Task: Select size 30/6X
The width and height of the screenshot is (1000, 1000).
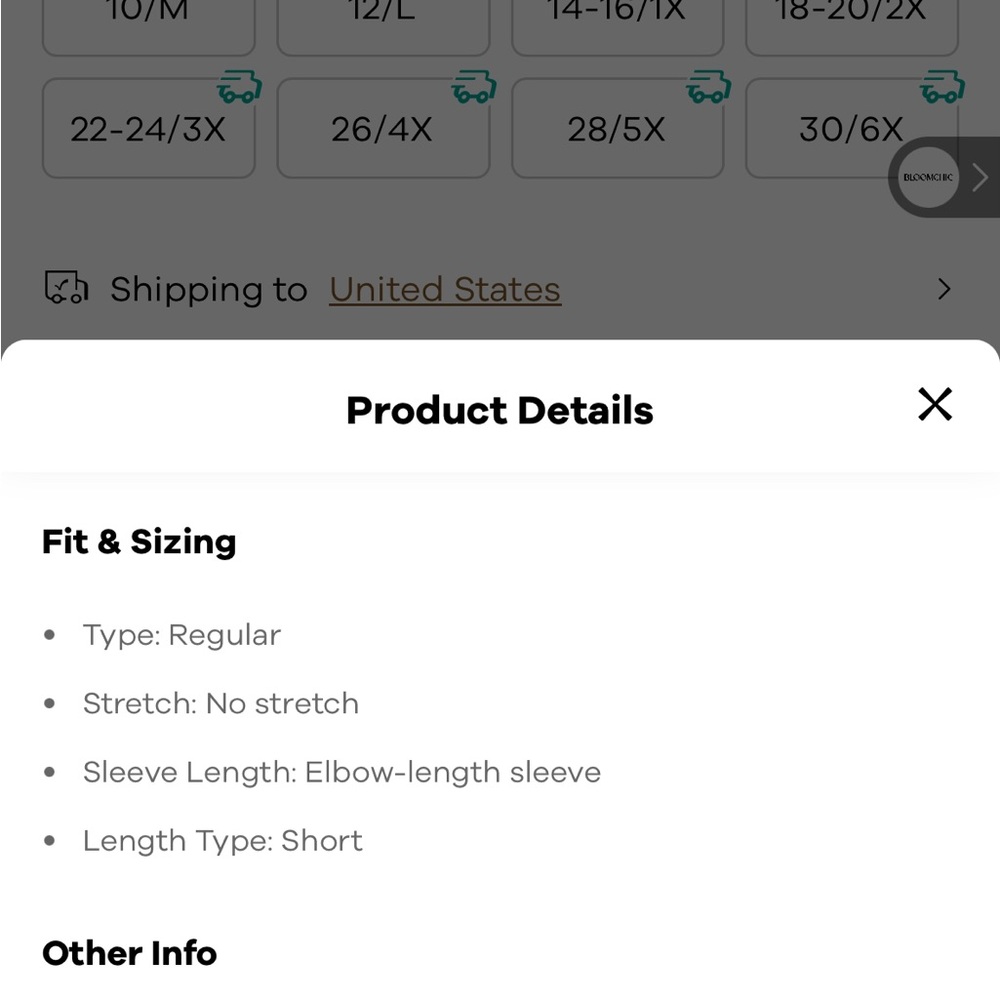Action: pyautogui.click(x=851, y=128)
